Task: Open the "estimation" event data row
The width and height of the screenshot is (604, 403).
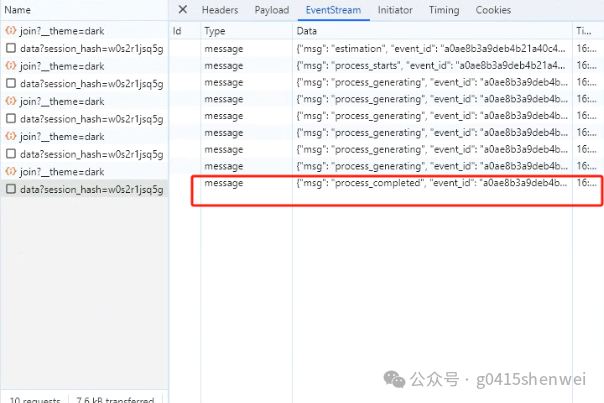Action: coord(431,49)
